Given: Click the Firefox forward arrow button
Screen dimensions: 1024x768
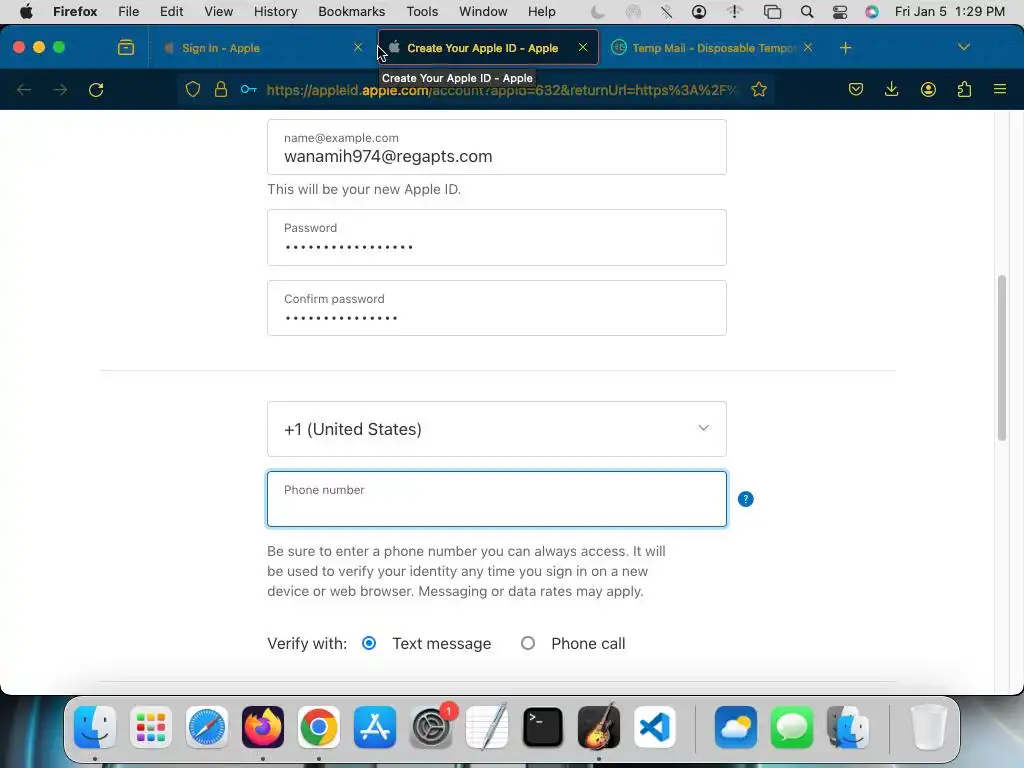Looking at the screenshot, I should click(x=60, y=89).
